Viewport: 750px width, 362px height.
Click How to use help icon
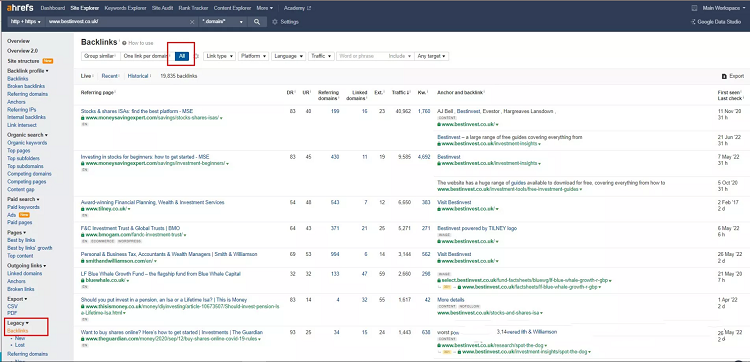[x=124, y=43]
